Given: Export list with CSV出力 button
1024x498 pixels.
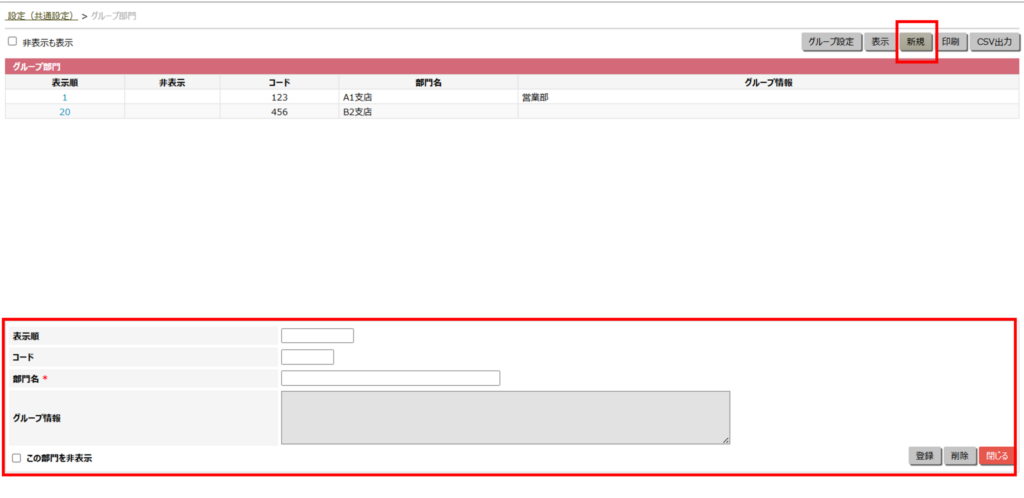Looking at the screenshot, I should point(994,42).
